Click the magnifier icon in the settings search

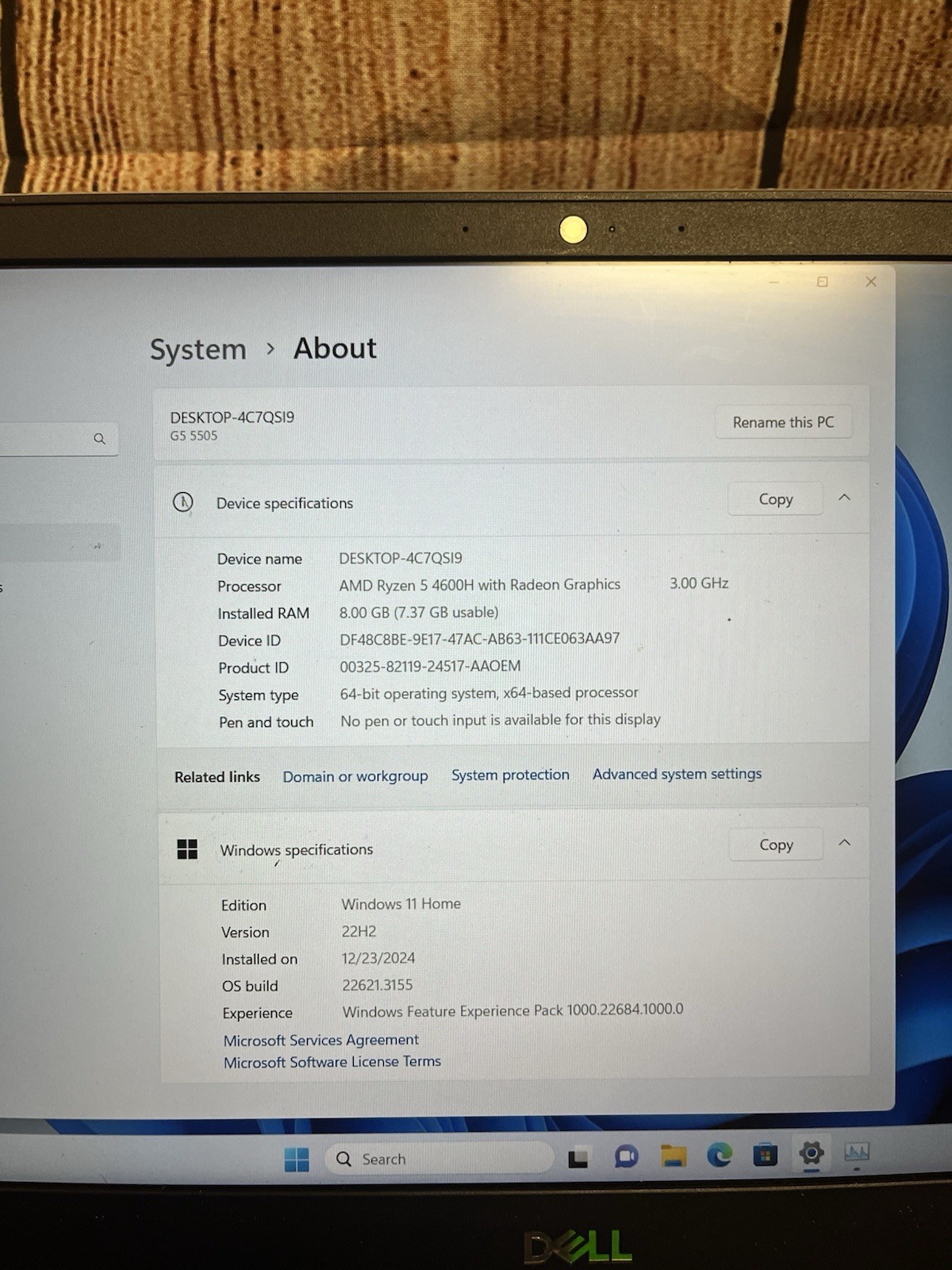click(x=99, y=438)
